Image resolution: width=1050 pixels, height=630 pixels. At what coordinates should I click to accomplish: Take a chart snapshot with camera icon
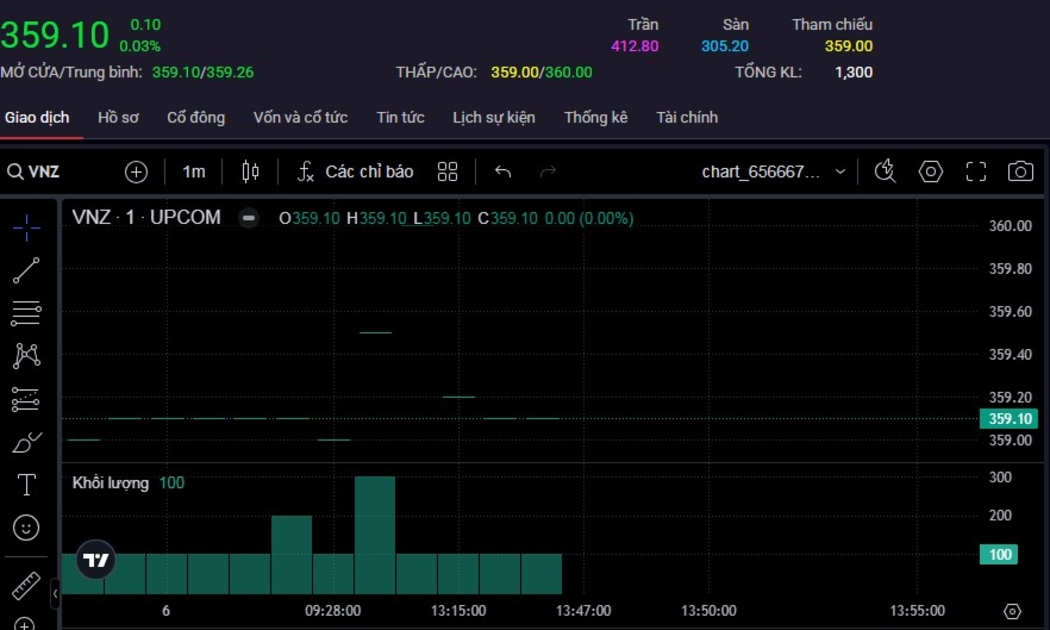(x=1020, y=172)
